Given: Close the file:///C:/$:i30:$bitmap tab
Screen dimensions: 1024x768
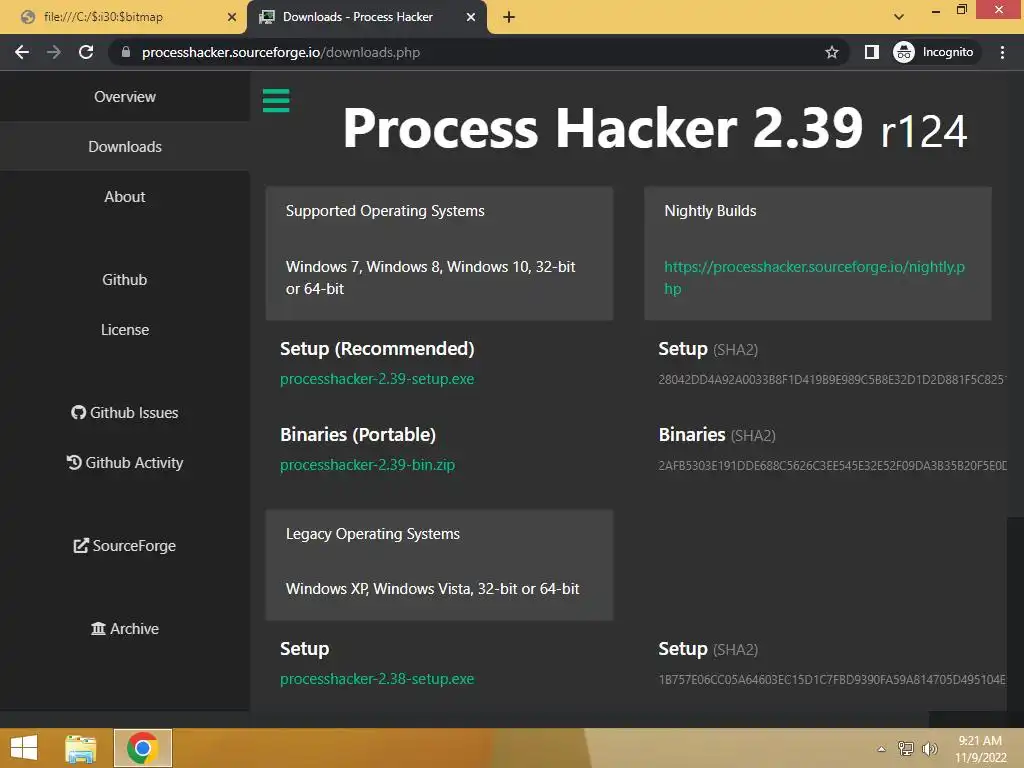Looking at the screenshot, I should (x=231, y=17).
